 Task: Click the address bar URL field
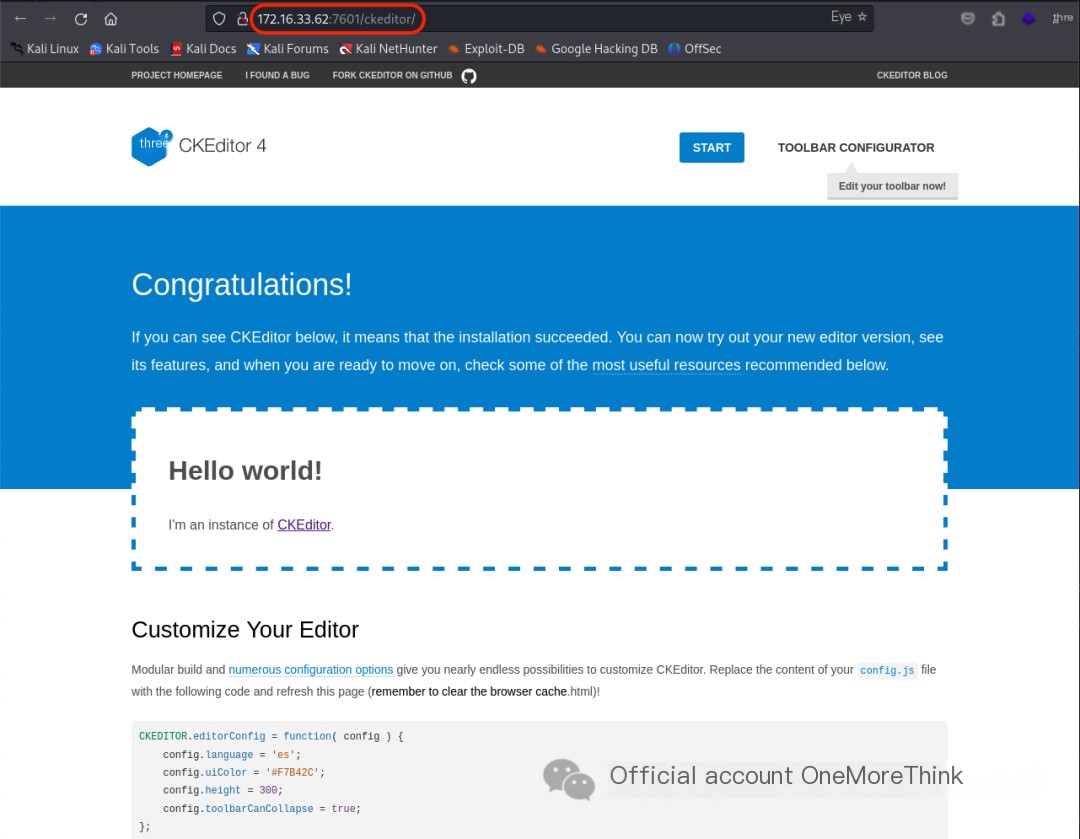pyautogui.click(x=539, y=19)
